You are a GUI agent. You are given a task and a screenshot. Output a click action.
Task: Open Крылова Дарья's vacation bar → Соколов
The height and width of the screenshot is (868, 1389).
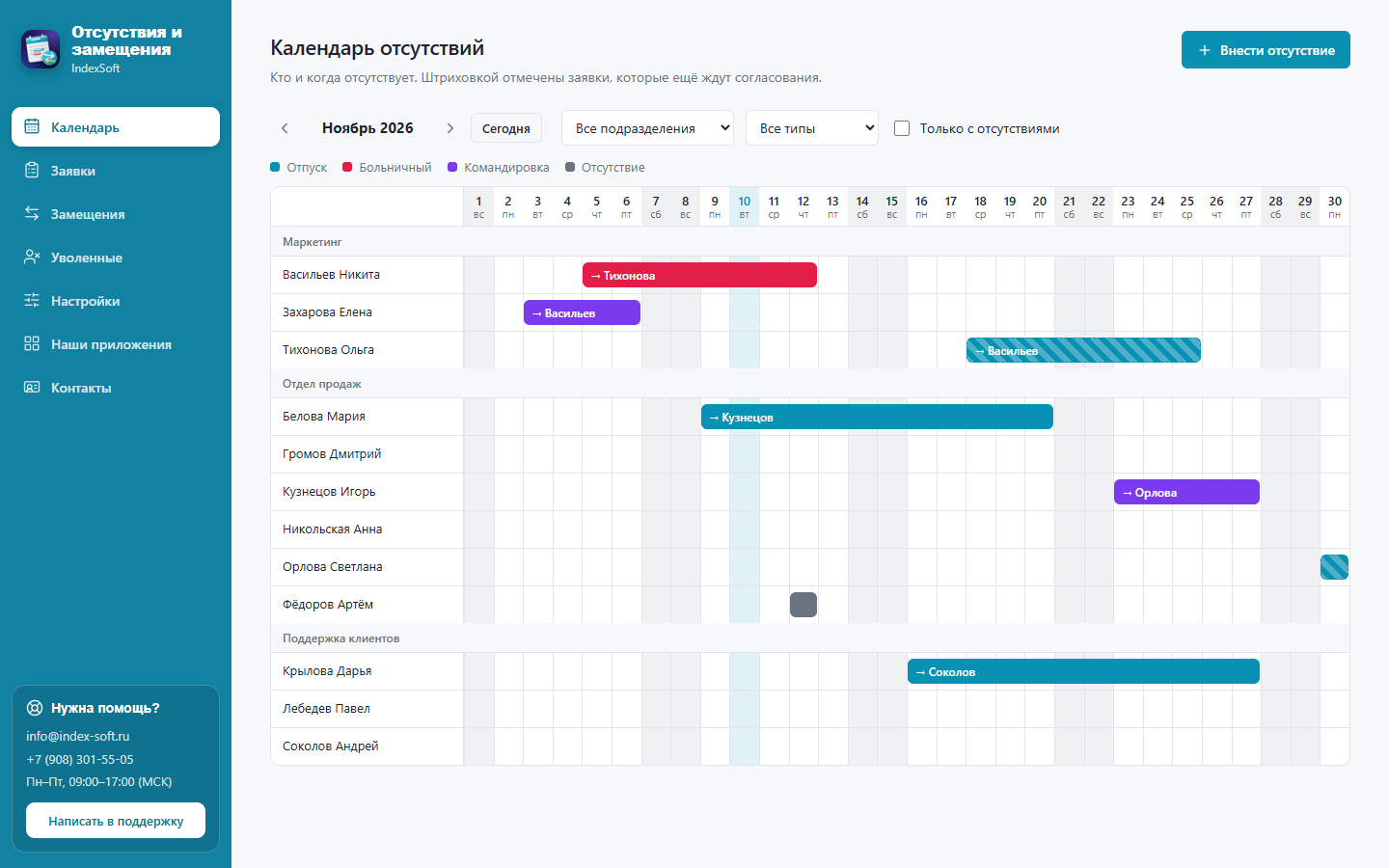pos(1083,671)
